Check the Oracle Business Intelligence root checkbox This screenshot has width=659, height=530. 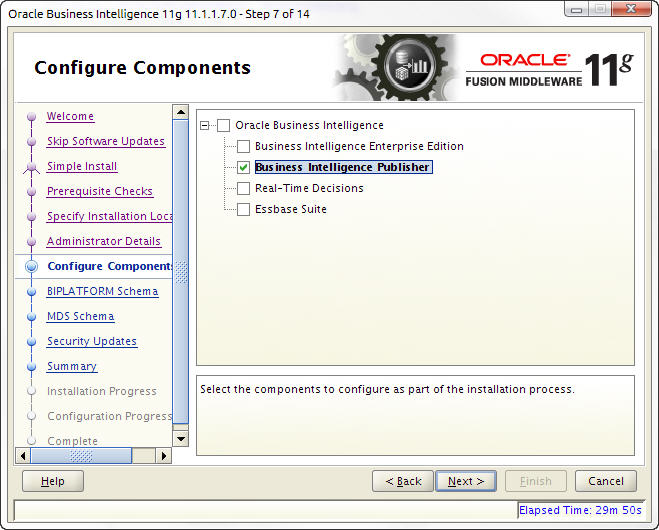tap(224, 125)
